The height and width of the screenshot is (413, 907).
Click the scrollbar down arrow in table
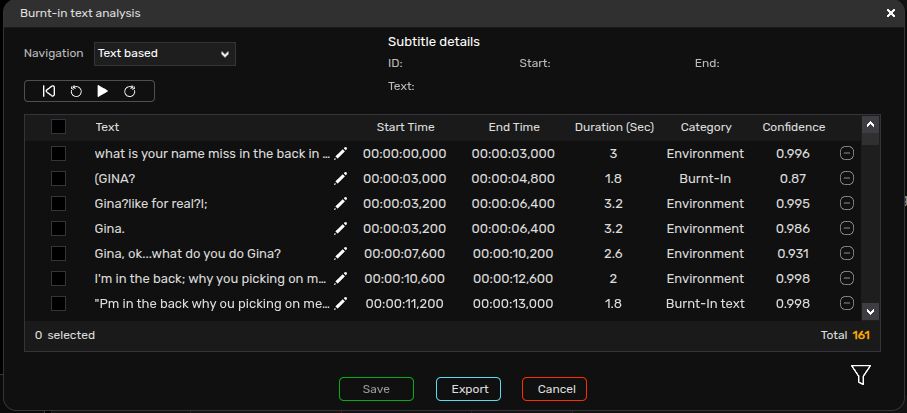tap(871, 311)
